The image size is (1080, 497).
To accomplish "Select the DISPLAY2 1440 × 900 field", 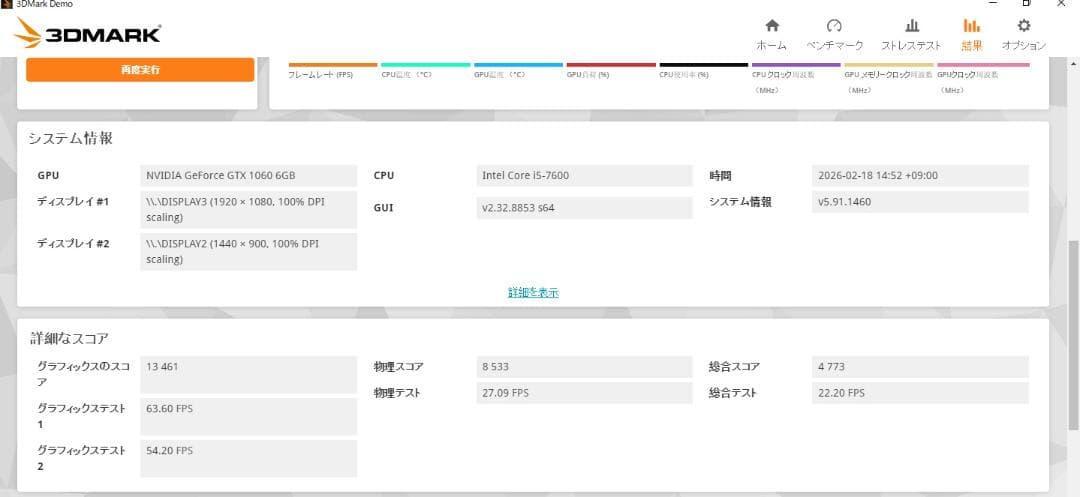I will pos(249,251).
